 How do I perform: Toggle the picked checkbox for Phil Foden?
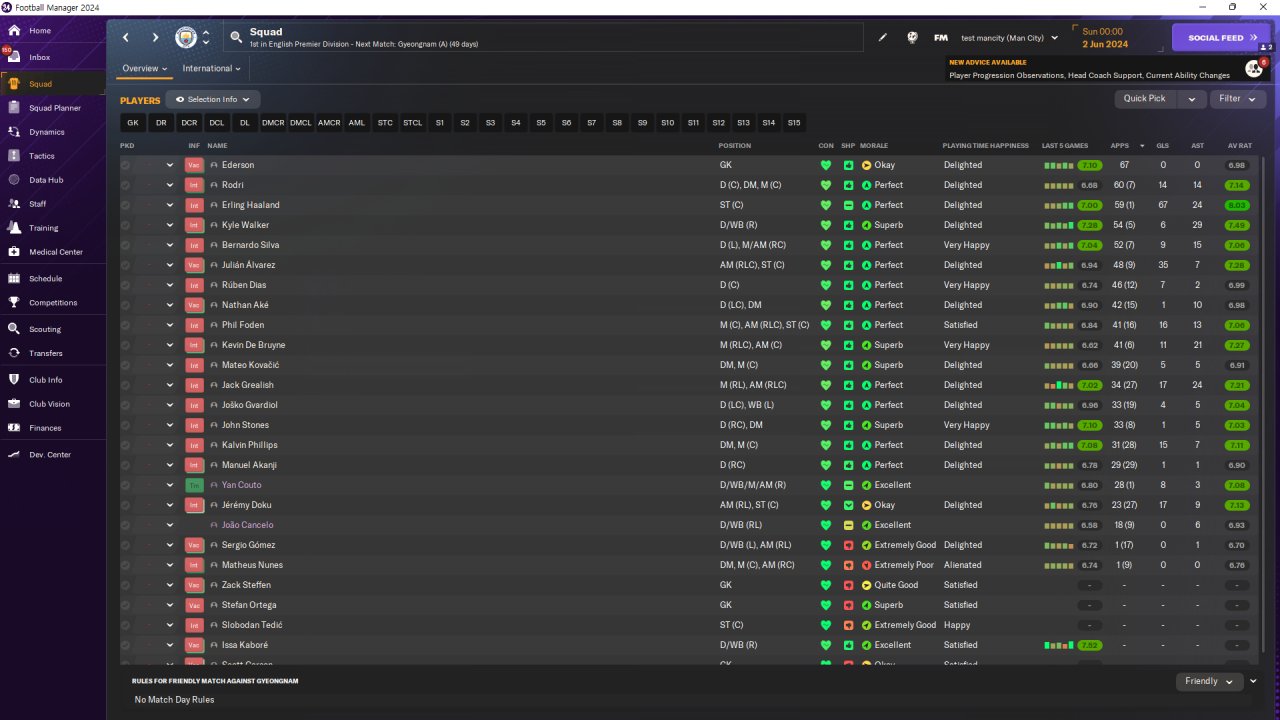coord(125,325)
